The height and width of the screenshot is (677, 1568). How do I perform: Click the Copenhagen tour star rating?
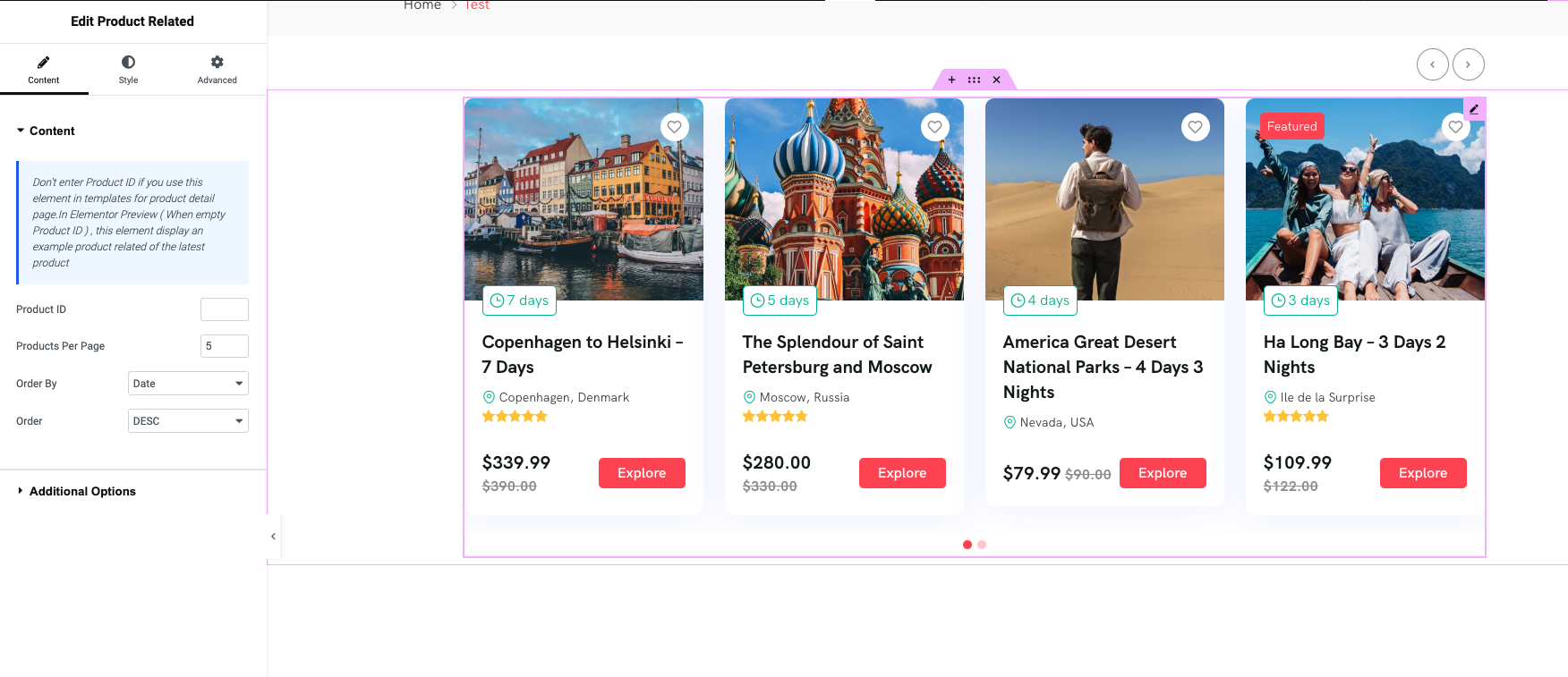click(515, 416)
